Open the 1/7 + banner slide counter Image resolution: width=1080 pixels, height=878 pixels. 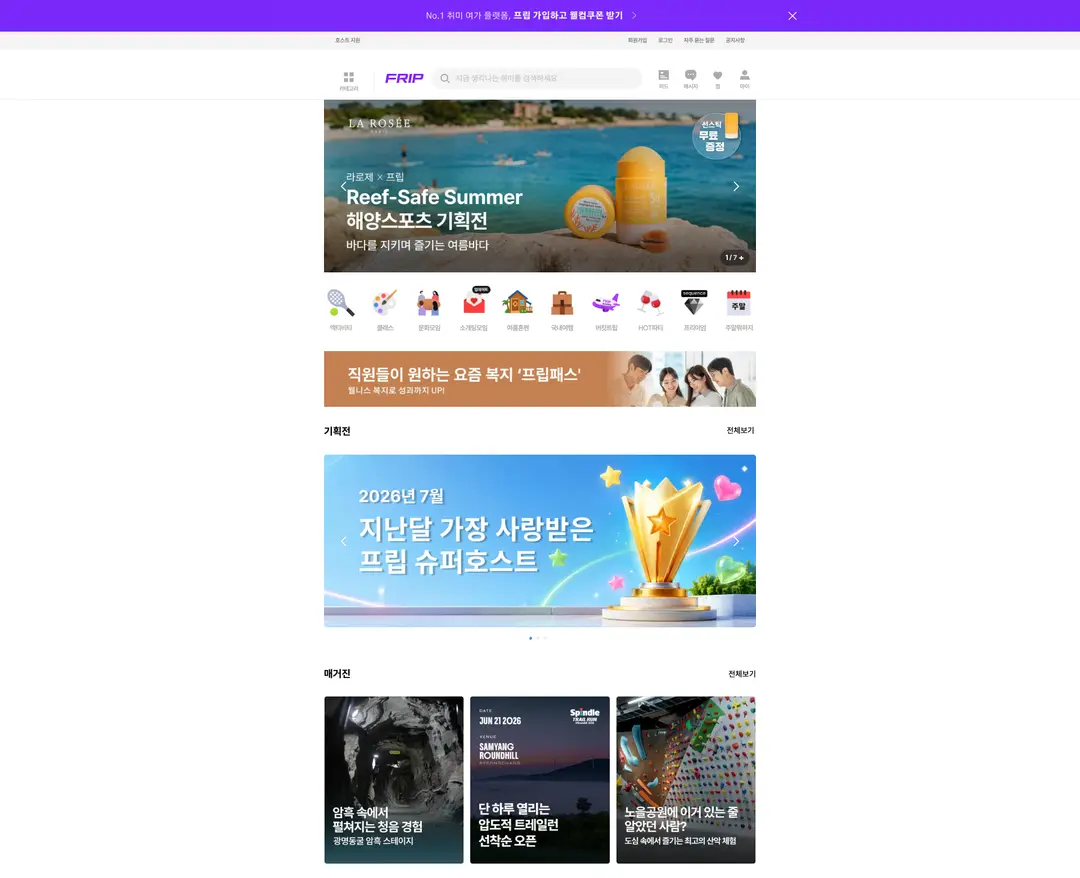[734, 258]
